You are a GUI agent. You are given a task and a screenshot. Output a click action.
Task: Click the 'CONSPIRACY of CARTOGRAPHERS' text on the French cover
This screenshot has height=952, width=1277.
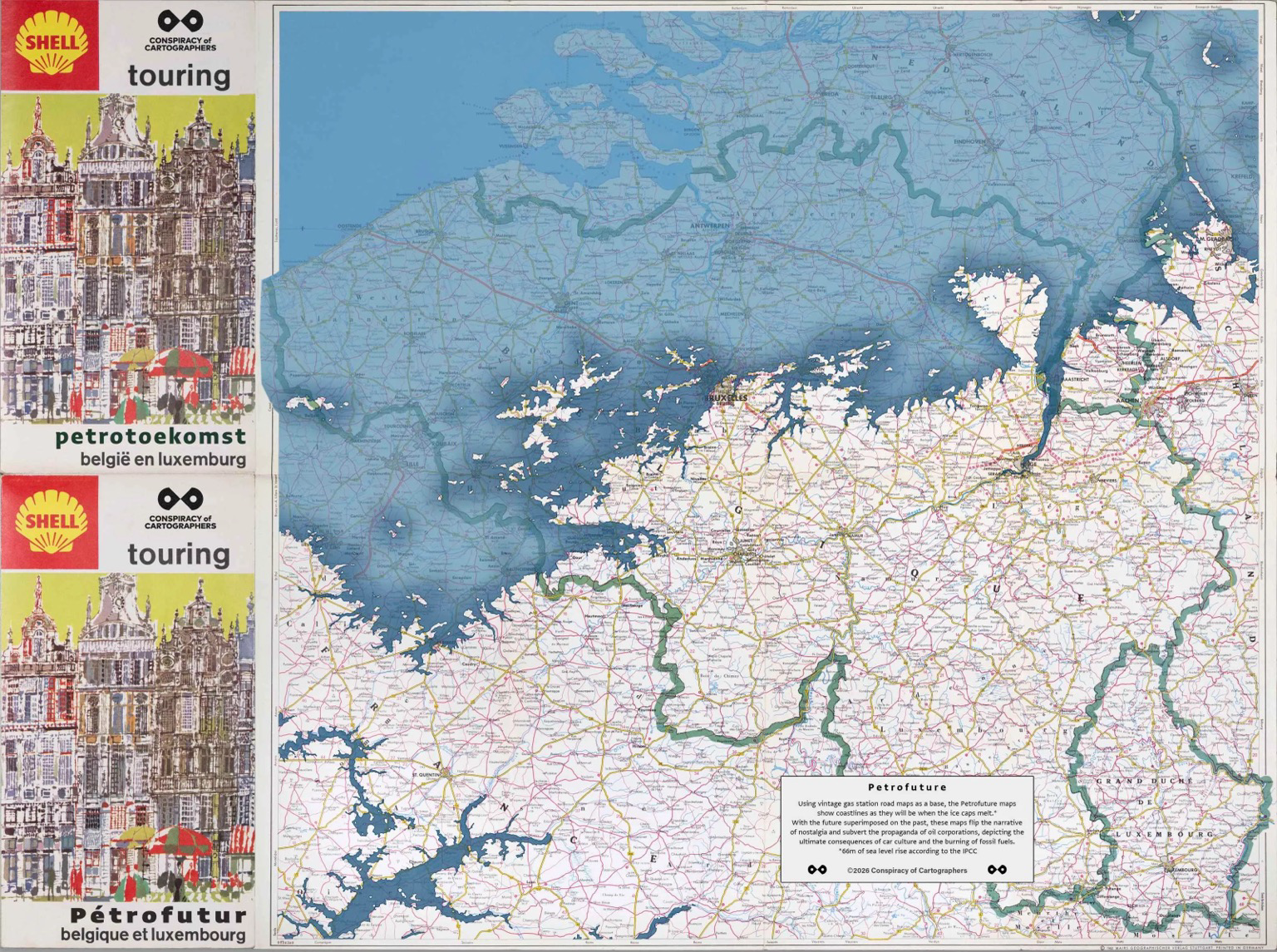(180, 520)
